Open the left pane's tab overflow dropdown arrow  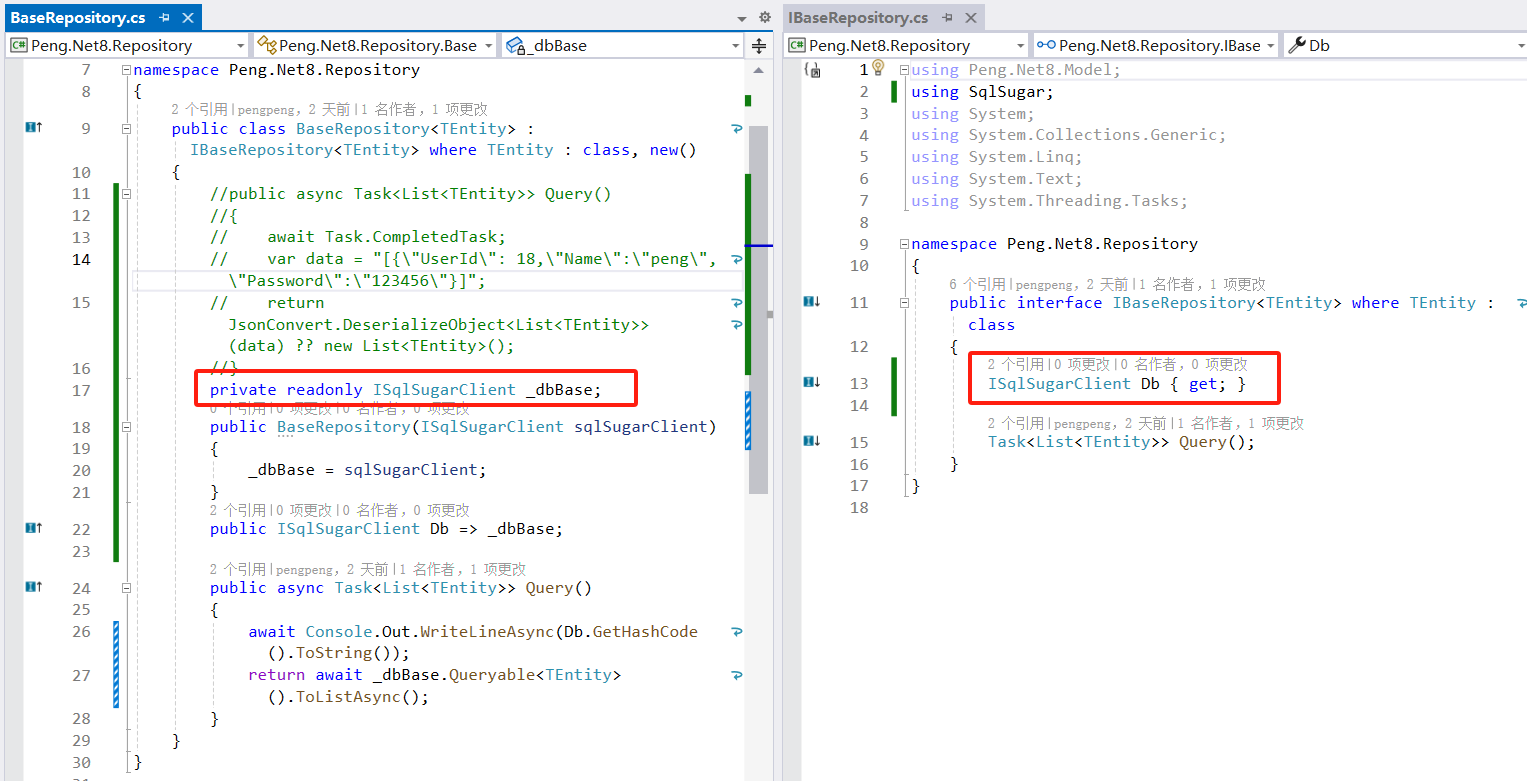click(742, 18)
